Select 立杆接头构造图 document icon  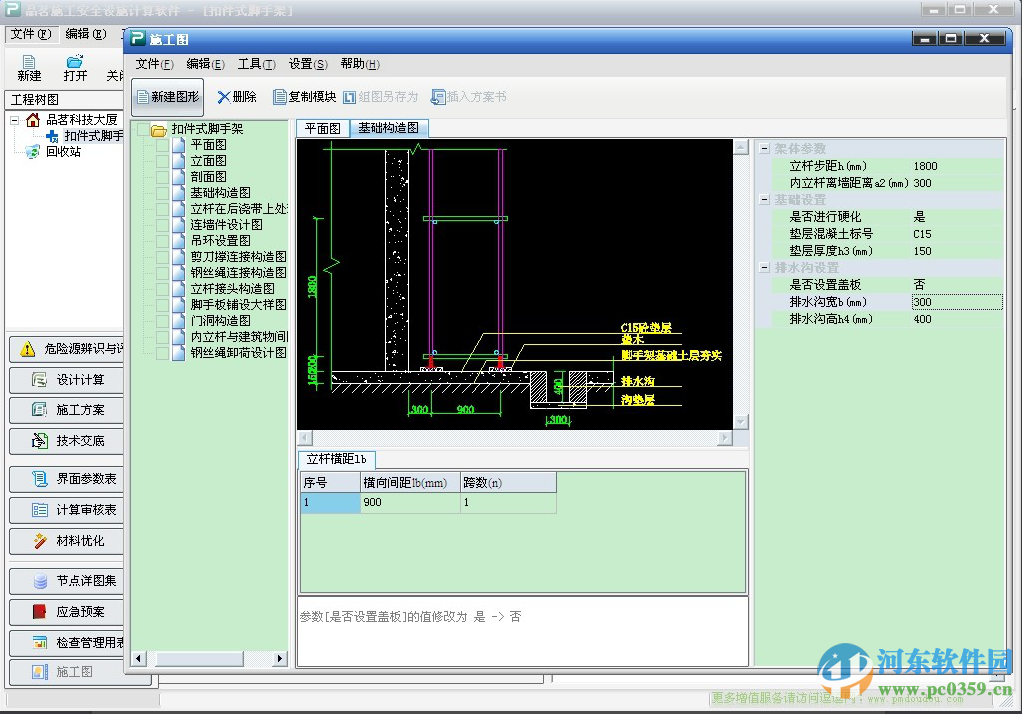click(179, 289)
